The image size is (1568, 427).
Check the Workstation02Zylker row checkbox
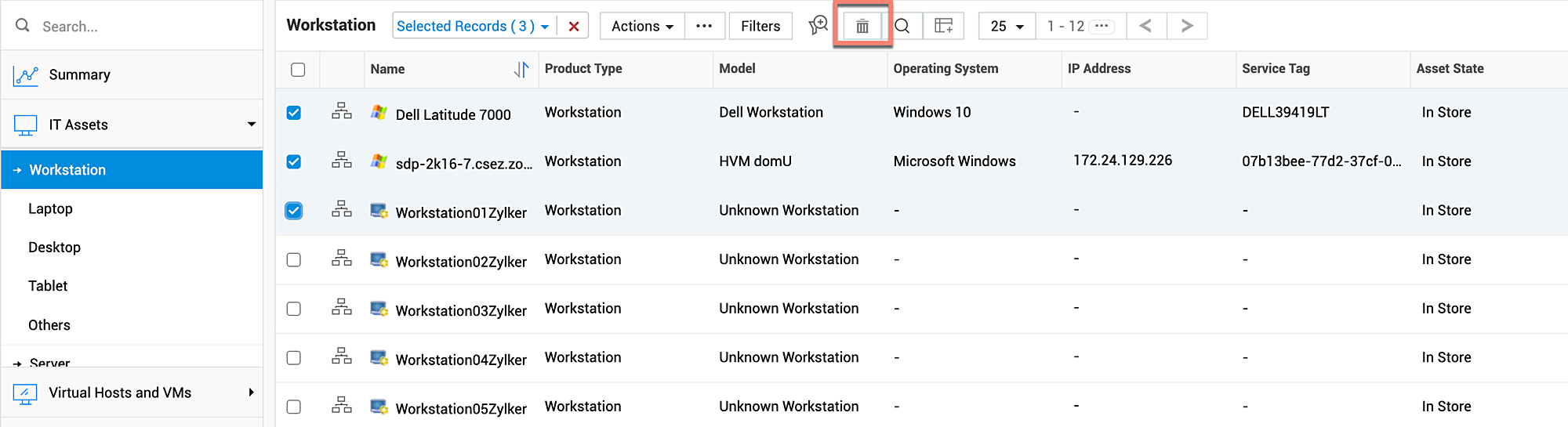[294, 259]
